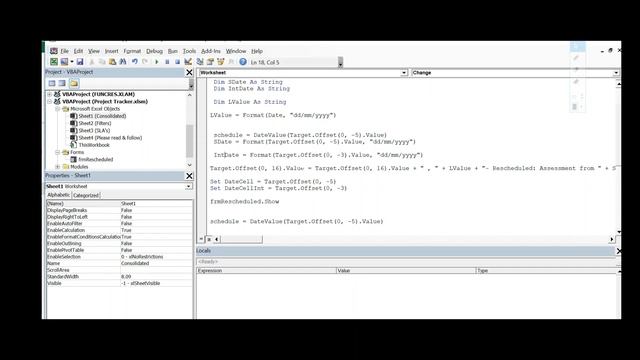Click the (Name) property value Sheet1

point(156,204)
